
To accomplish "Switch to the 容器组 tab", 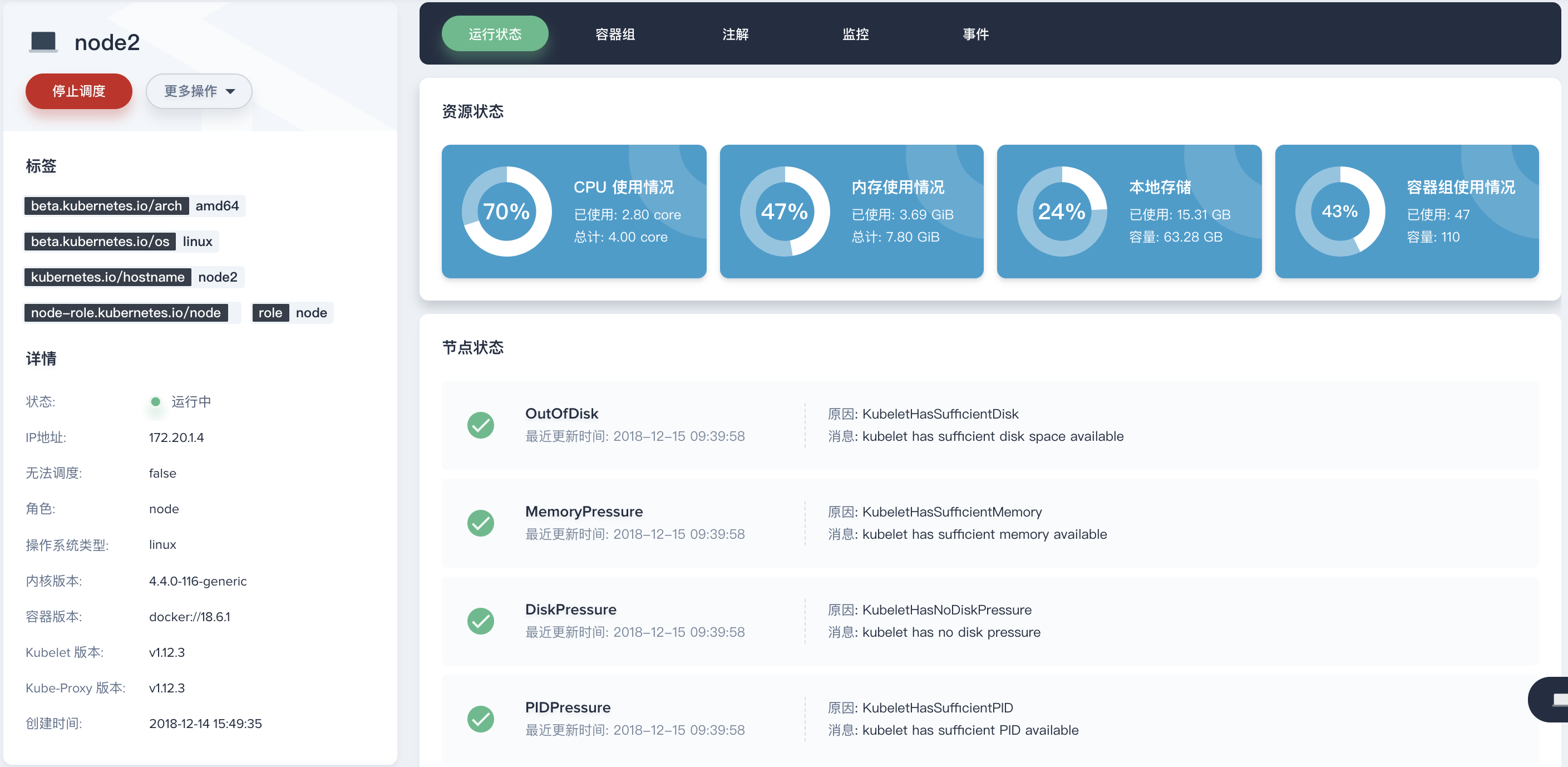I will point(615,34).
